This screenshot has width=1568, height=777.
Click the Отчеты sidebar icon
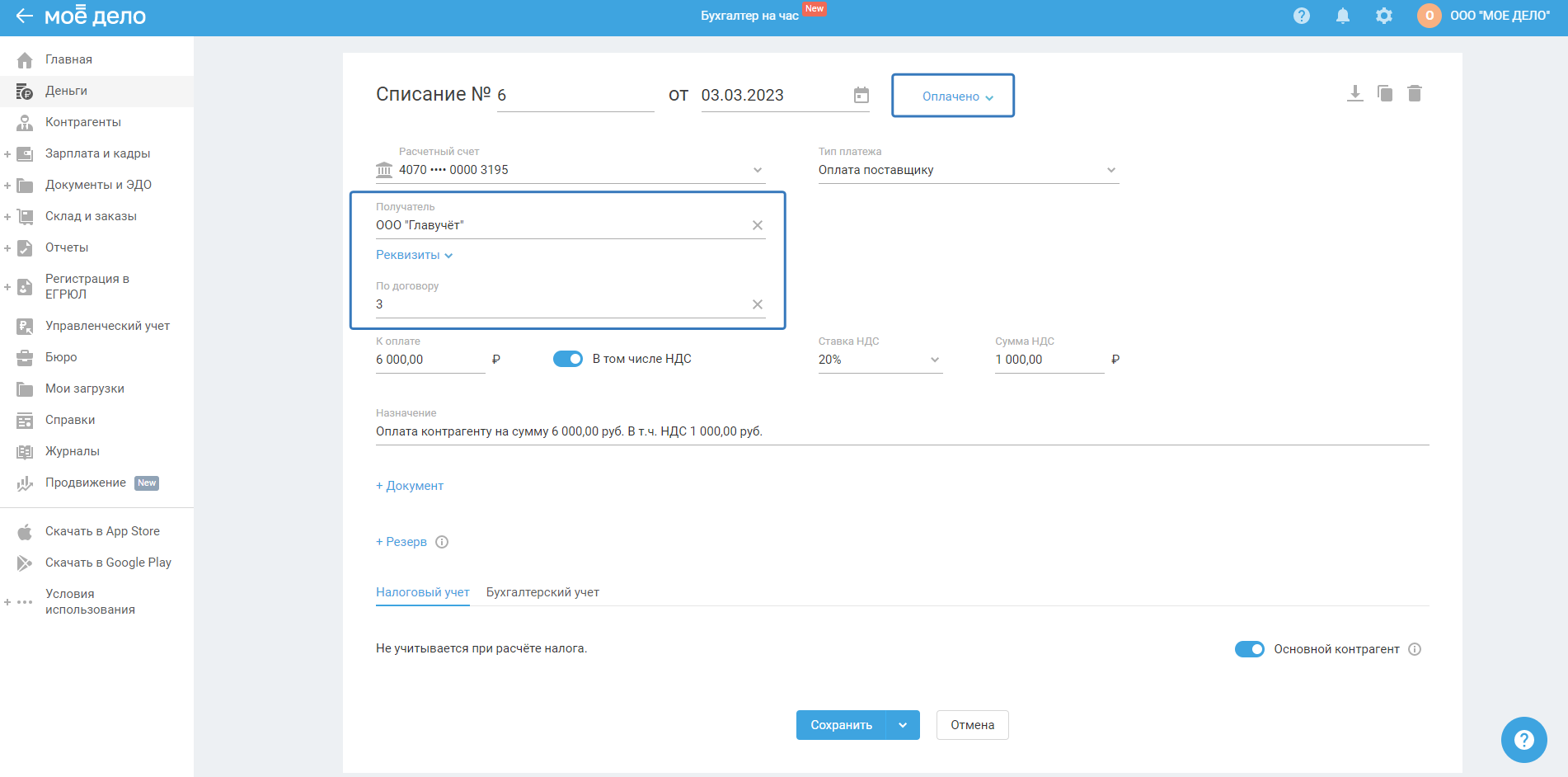25,247
